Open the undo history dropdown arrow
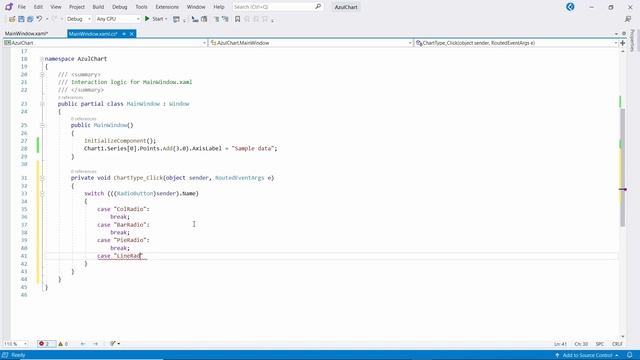Viewport: 640px width, 360px height. [x=47, y=19]
